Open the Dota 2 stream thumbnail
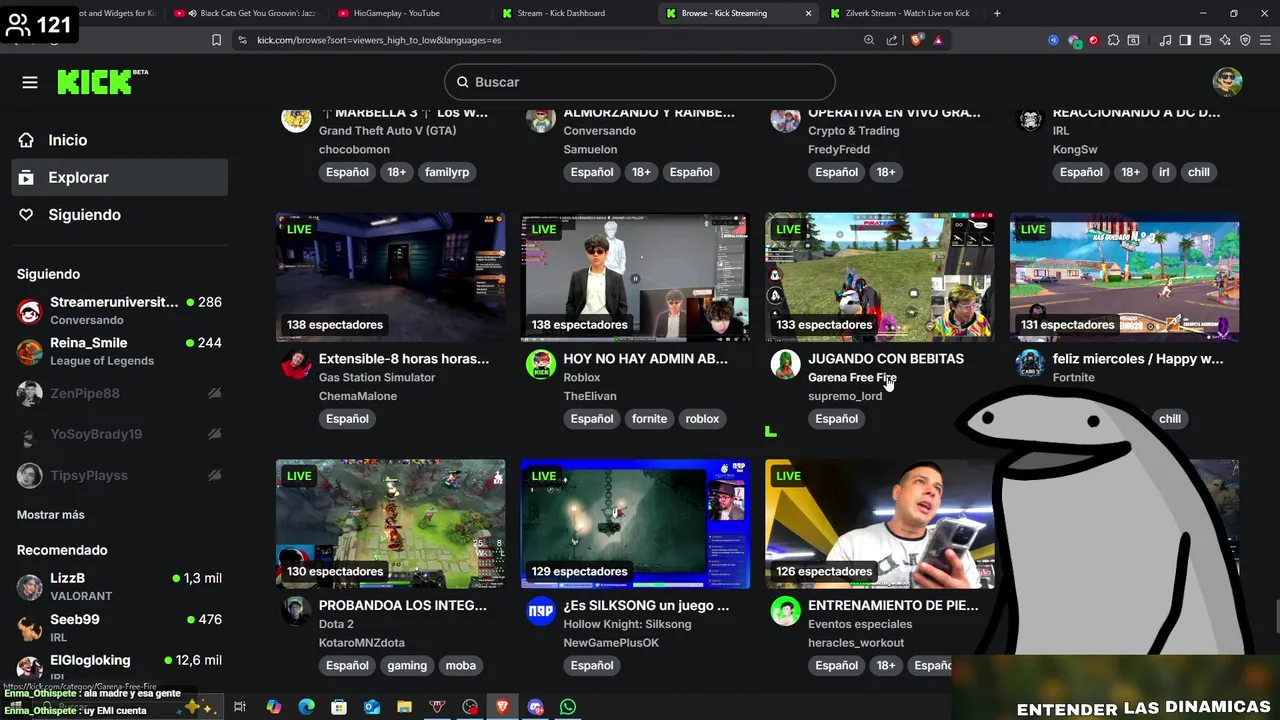 pos(390,524)
